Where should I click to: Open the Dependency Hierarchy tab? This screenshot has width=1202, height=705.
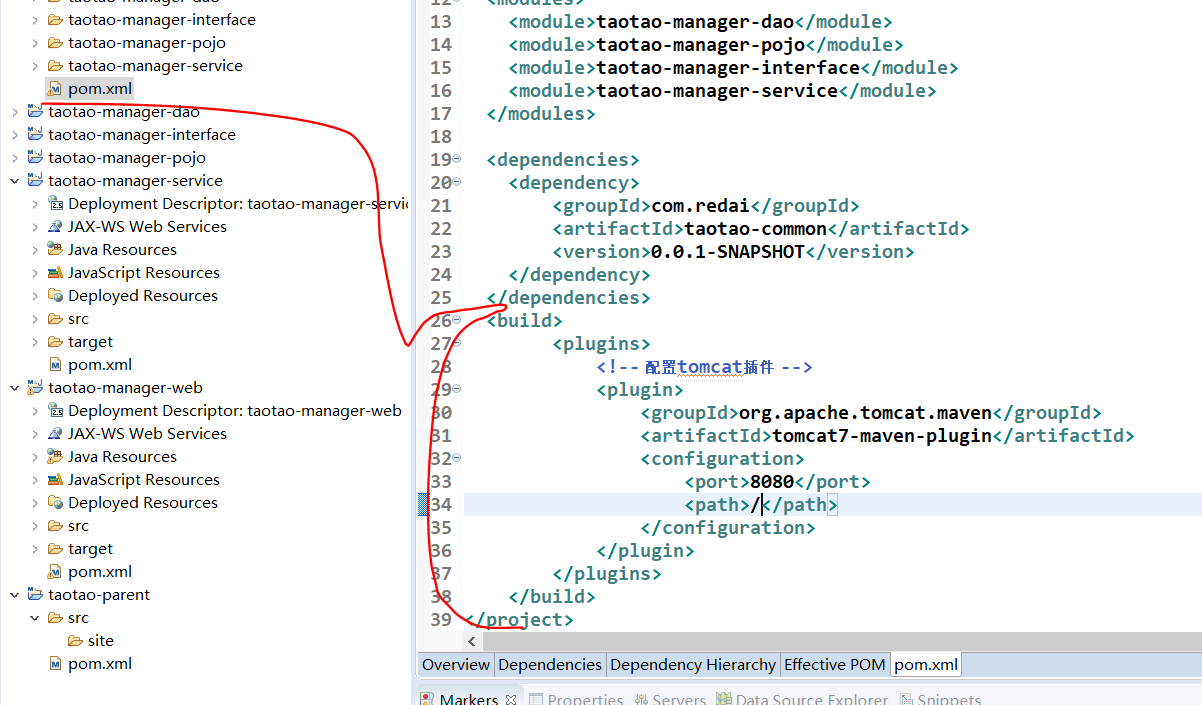coord(693,664)
